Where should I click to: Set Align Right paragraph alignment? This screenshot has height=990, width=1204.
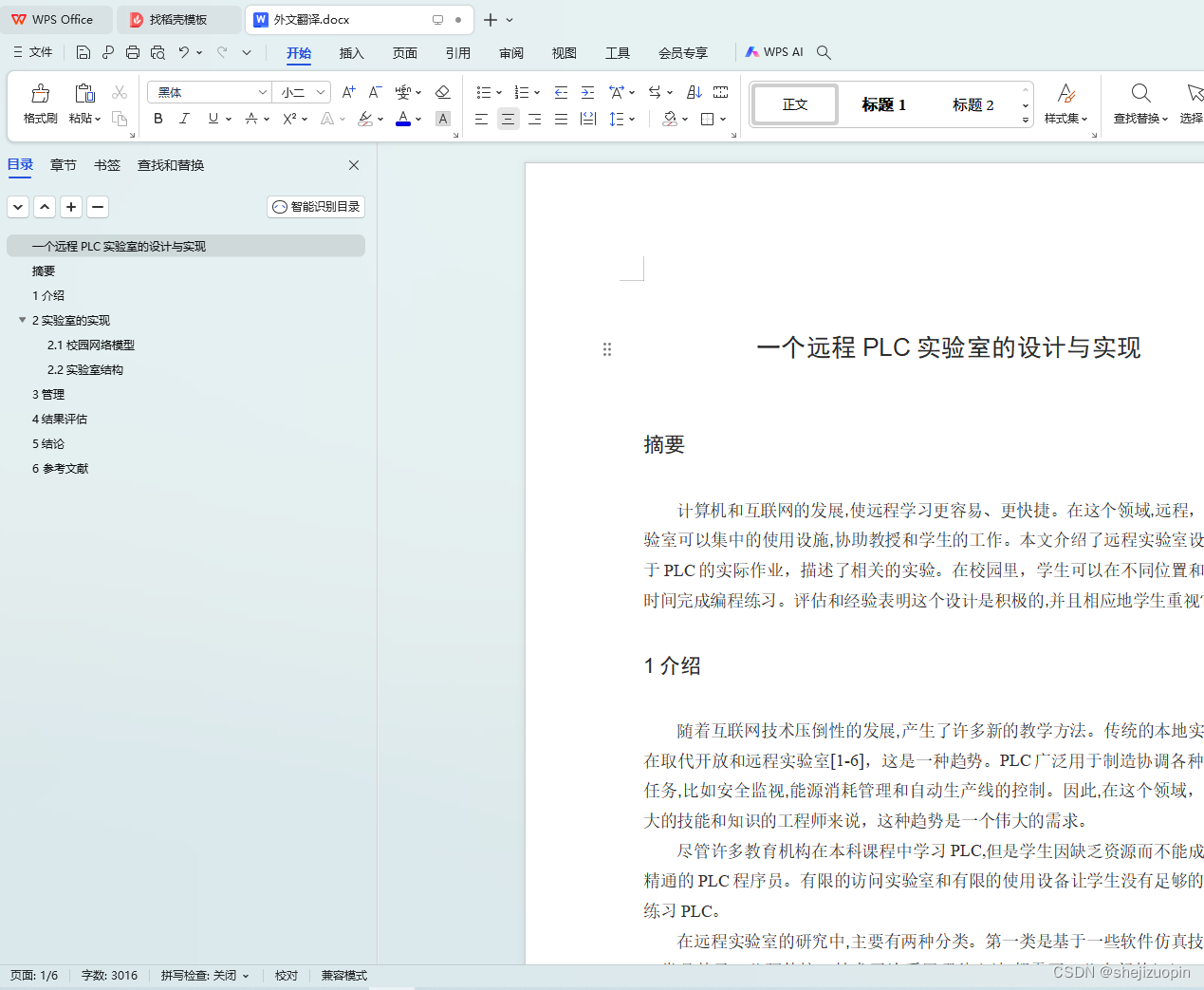534,119
